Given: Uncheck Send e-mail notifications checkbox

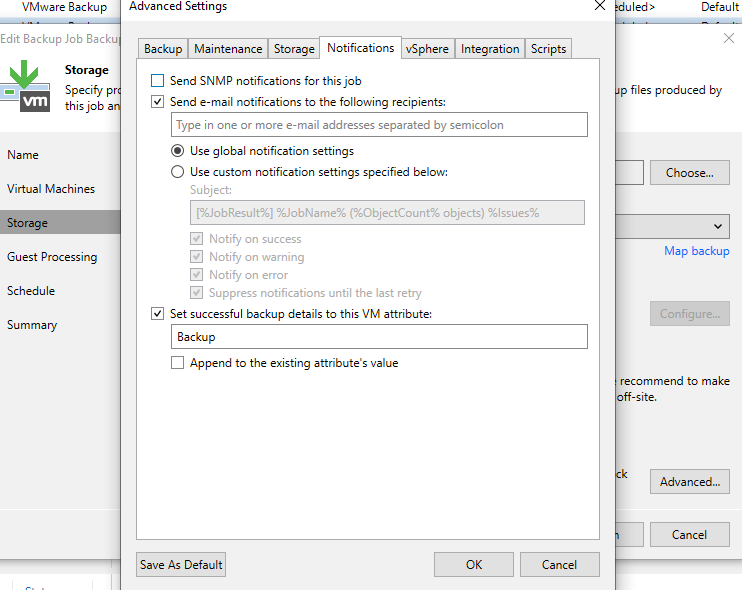Looking at the screenshot, I should pyautogui.click(x=157, y=101).
